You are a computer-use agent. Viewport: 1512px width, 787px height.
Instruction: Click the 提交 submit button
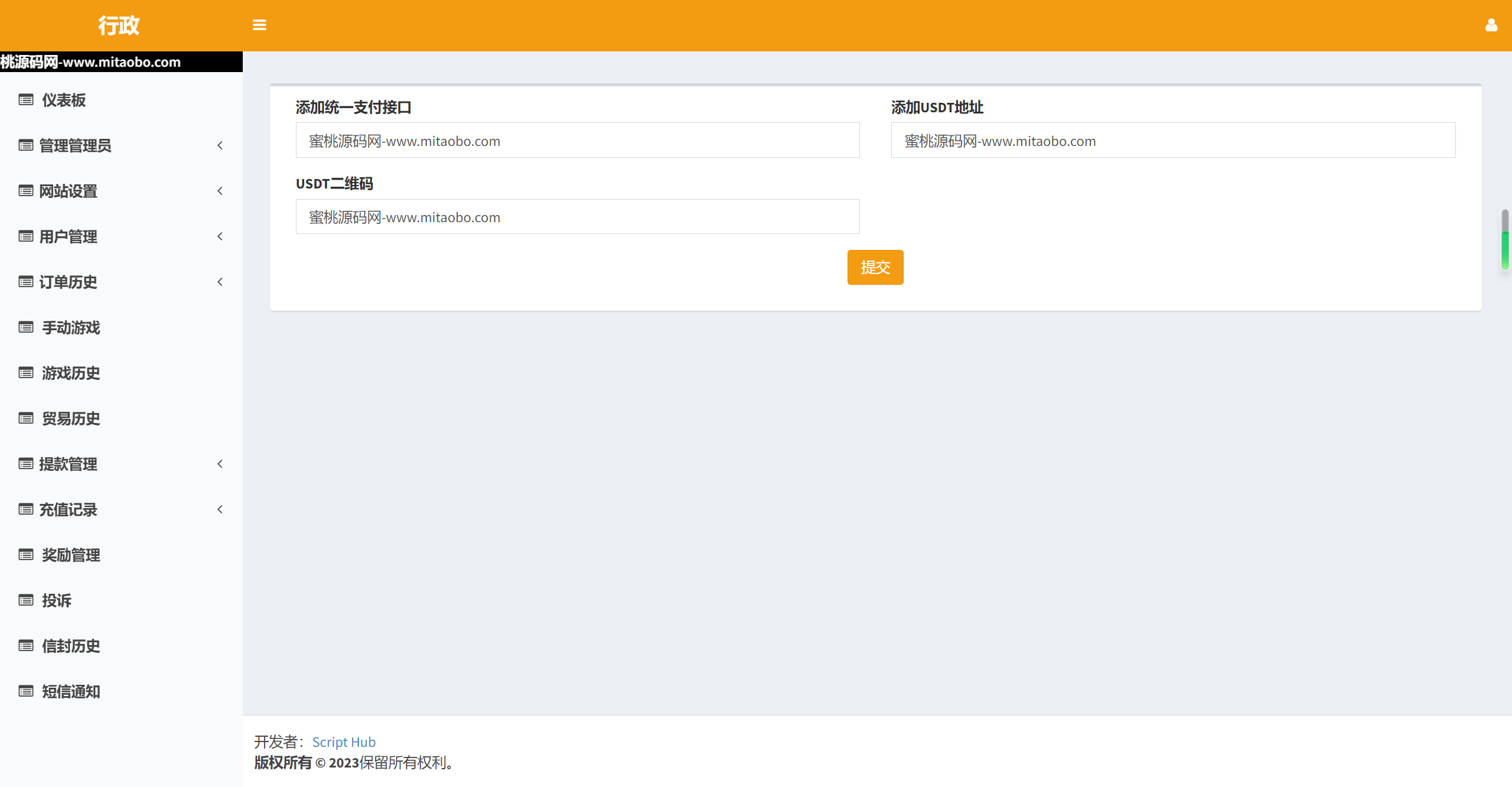(875, 267)
